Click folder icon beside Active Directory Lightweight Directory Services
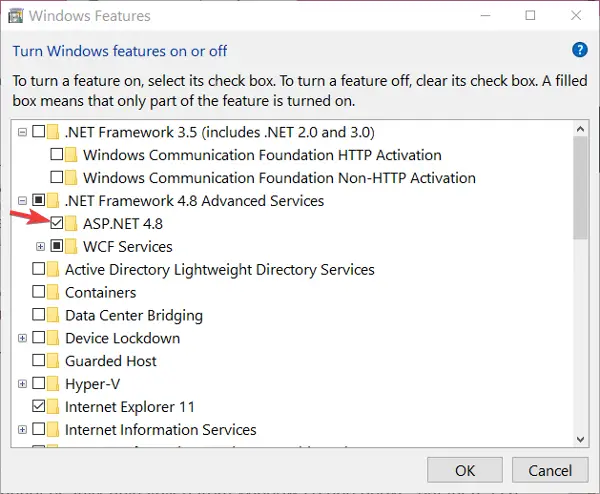 (x=53, y=269)
